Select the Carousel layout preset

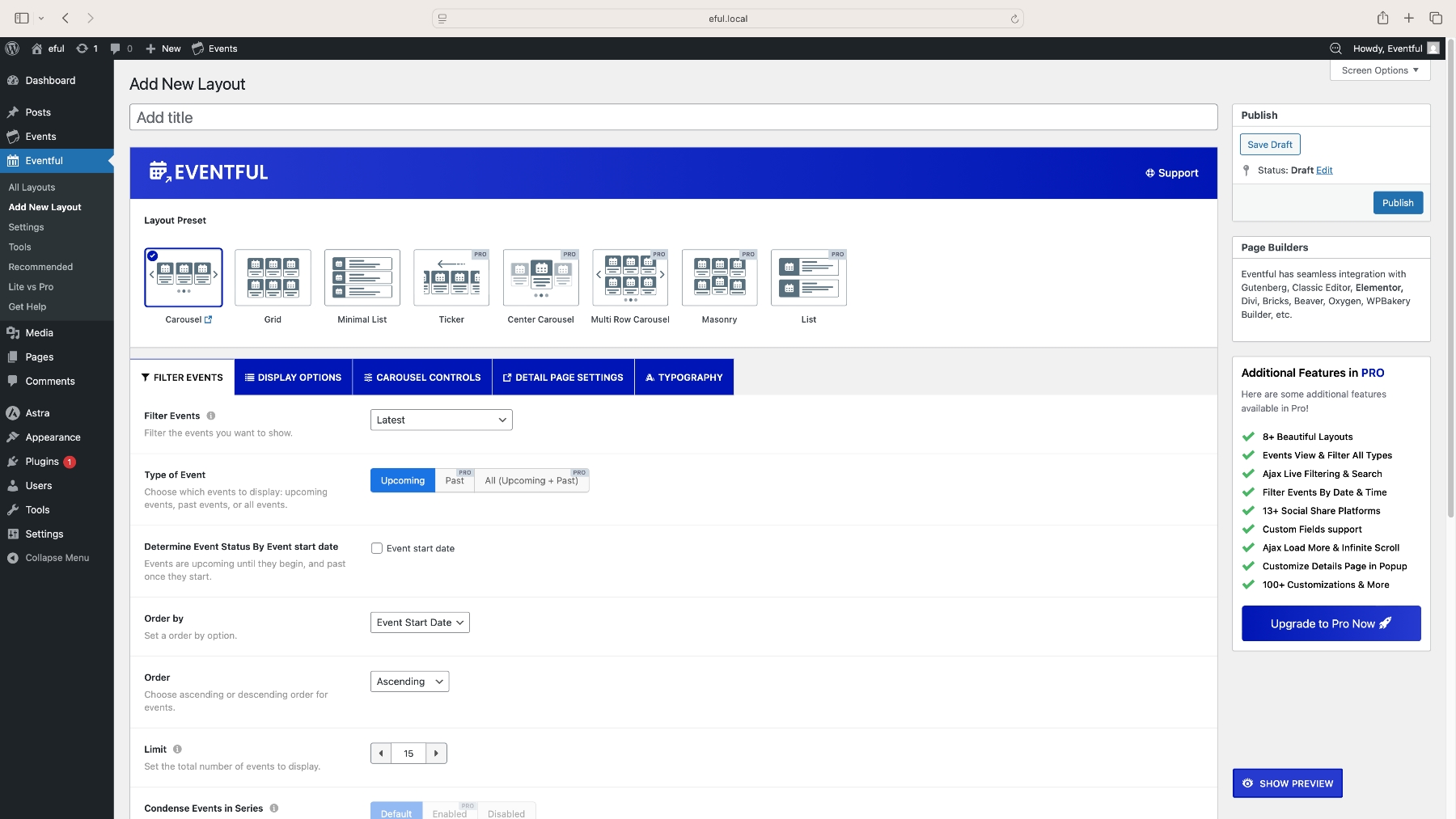(184, 277)
